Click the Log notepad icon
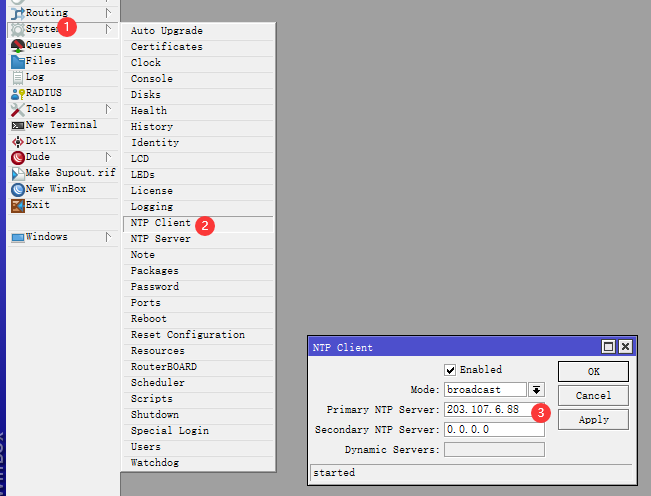This screenshot has width=651, height=496. (x=18, y=77)
